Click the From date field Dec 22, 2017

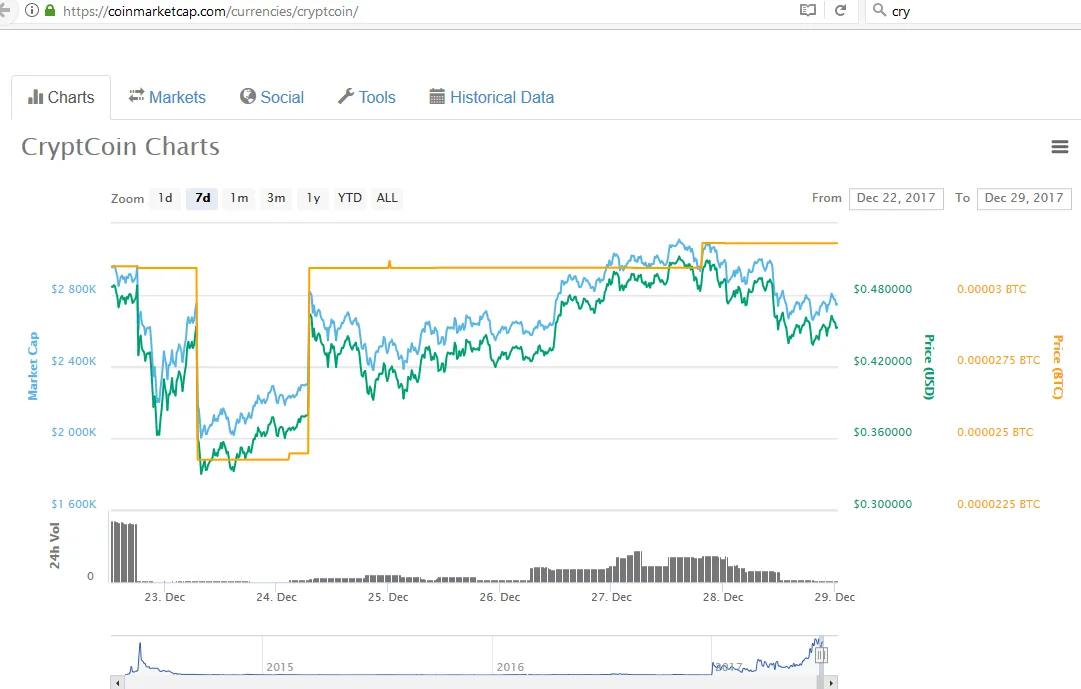coord(896,198)
